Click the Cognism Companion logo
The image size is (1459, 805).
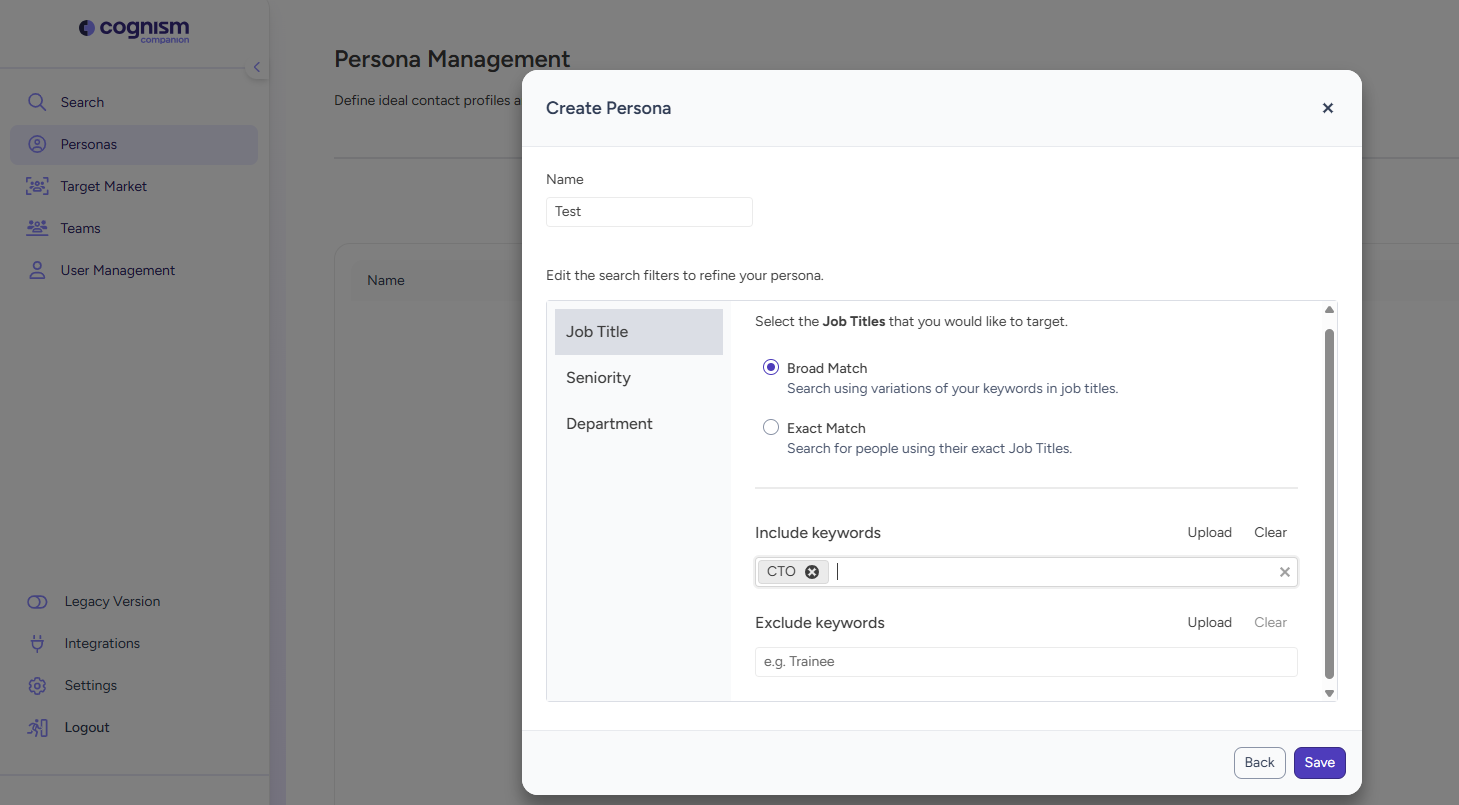point(134,30)
